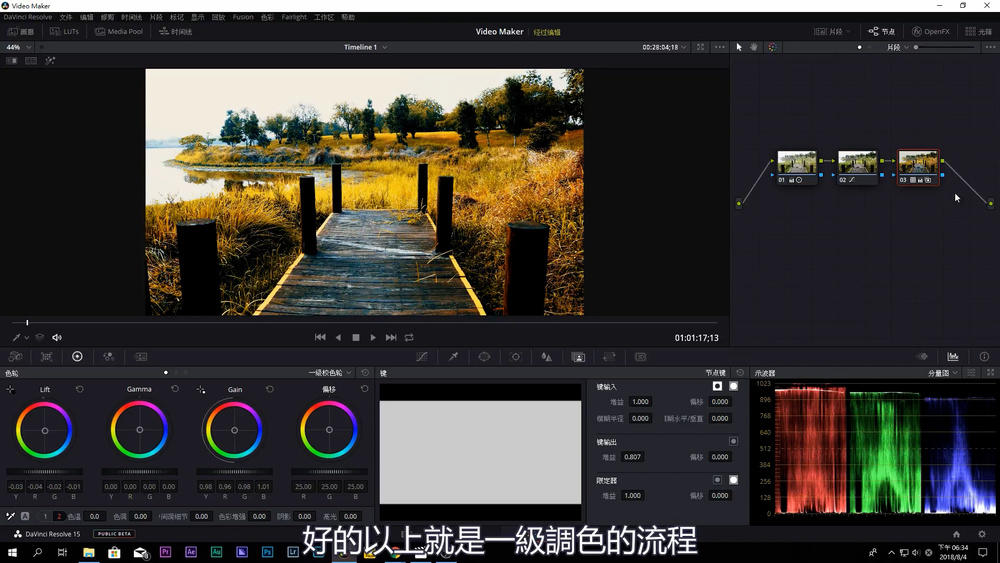Reset the Lift color wheel
The height and width of the screenshot is (563, 1000).
tap(80, 389)
